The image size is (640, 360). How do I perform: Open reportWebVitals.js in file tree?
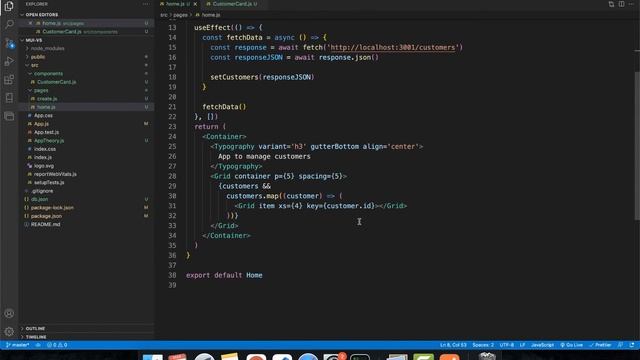(86, 174)
